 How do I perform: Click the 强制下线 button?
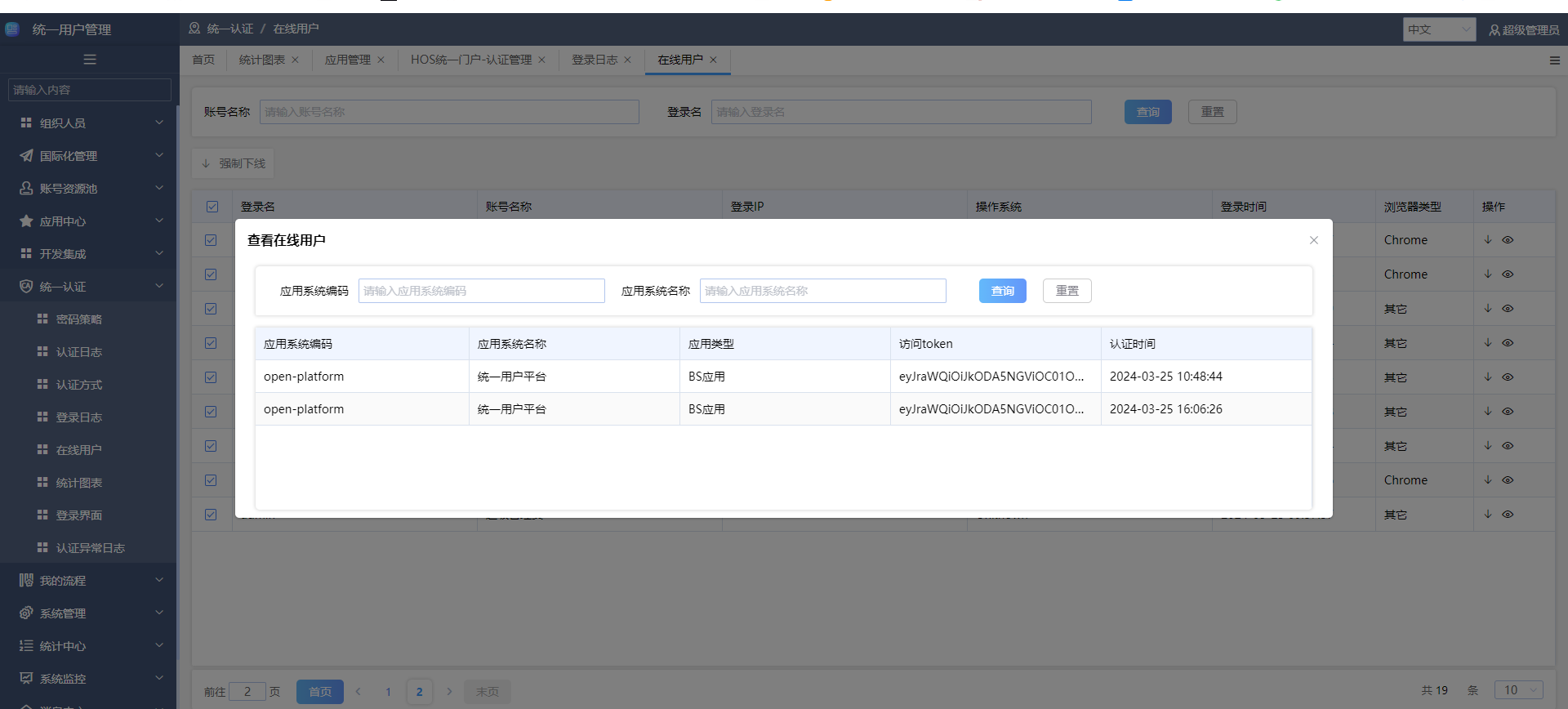coord(234,163)
